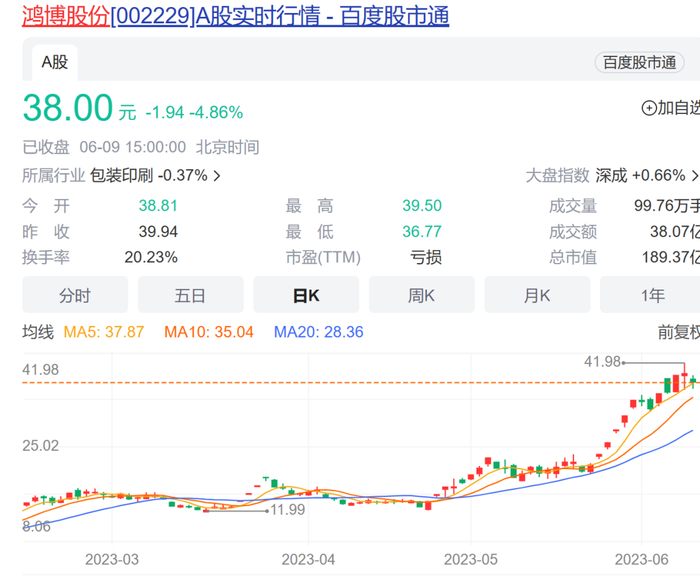Switch to the 分时 chart tab
Viewport: 700px width, 576px height.
(75, 295)
